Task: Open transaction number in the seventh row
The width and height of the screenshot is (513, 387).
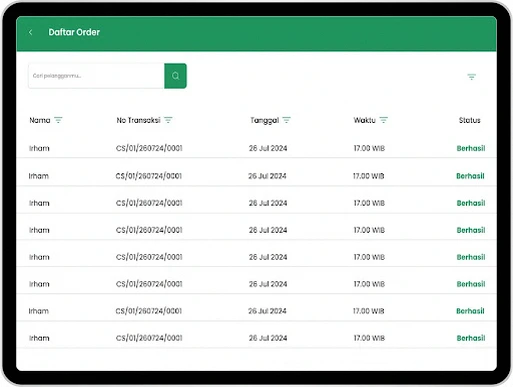Action: tap(149, 311)
